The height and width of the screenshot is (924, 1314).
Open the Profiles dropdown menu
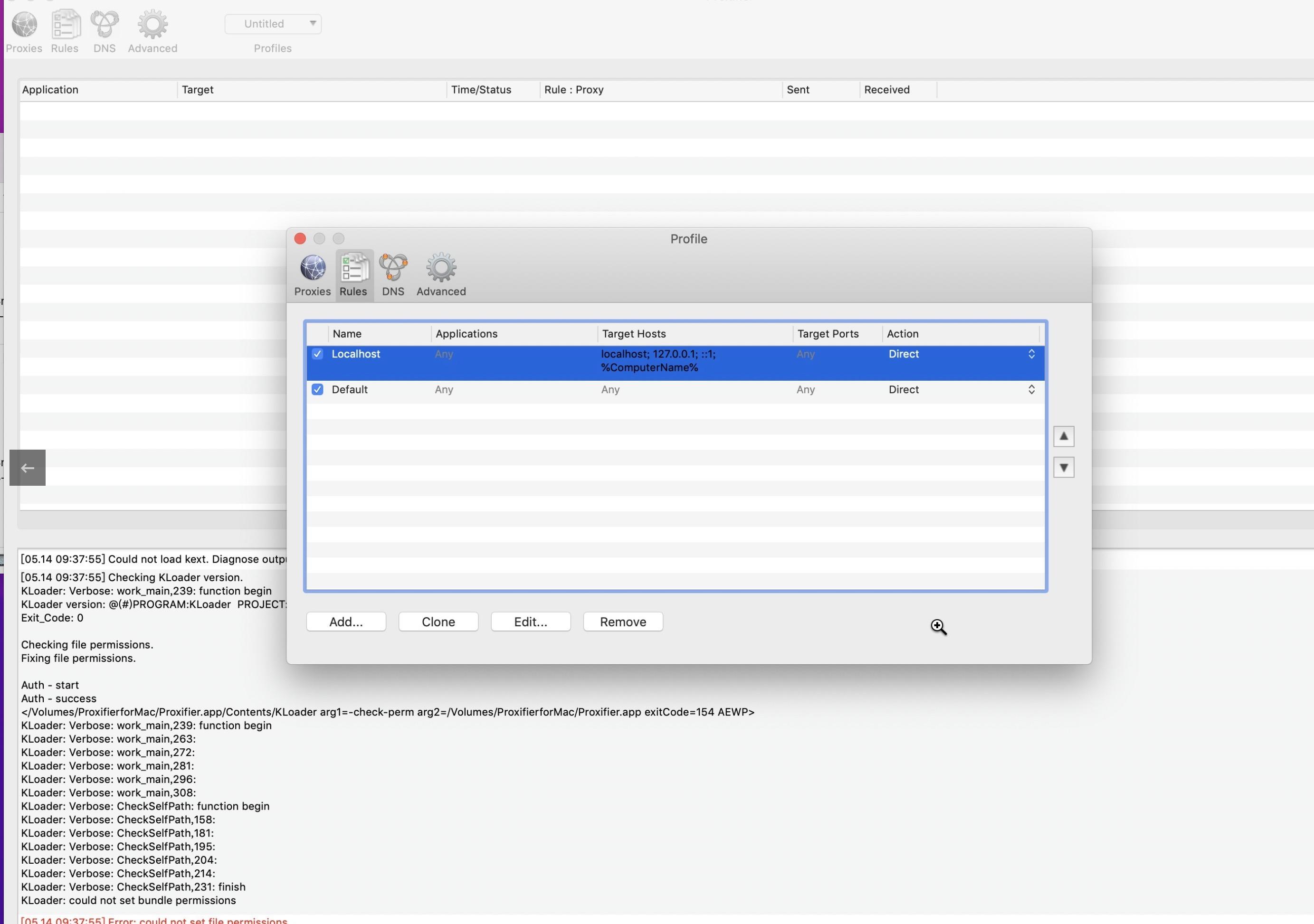[273, 22]
